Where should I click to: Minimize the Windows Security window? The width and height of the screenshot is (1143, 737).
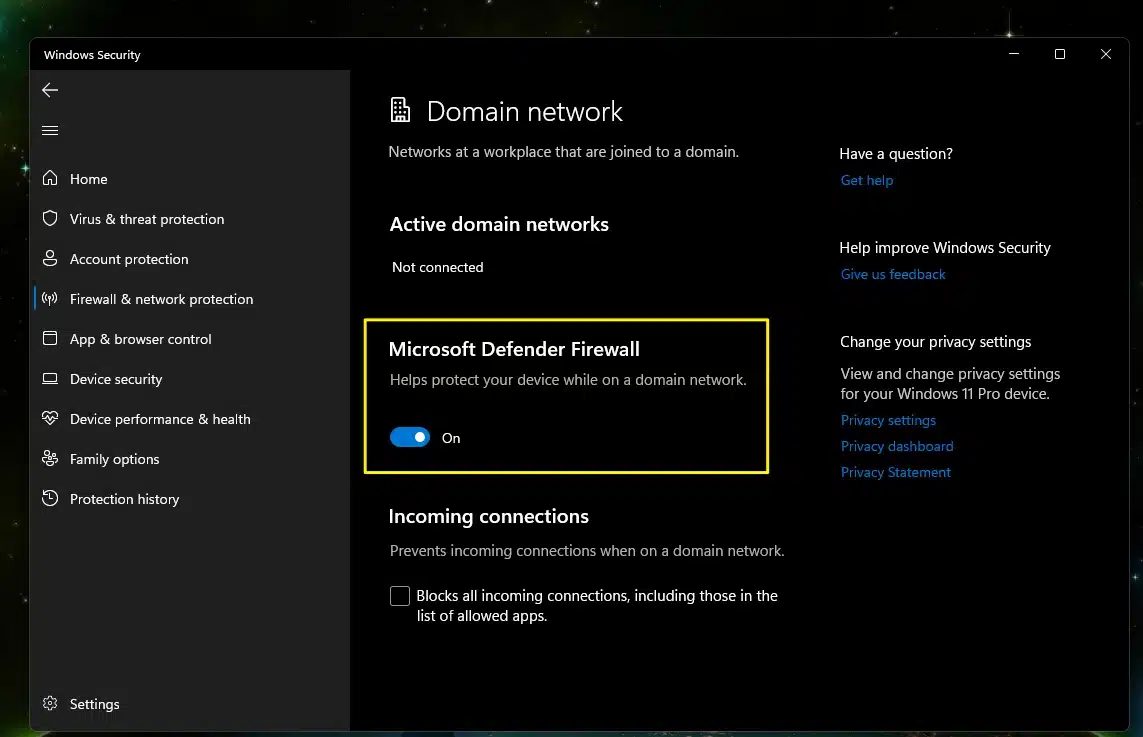(1013, 54)
